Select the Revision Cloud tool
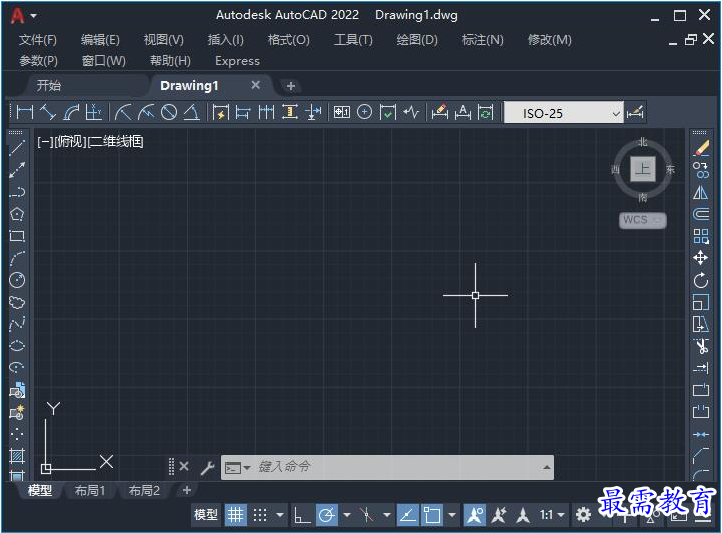Viewport: 722px width, 533px height. click(x=17, y=302)
